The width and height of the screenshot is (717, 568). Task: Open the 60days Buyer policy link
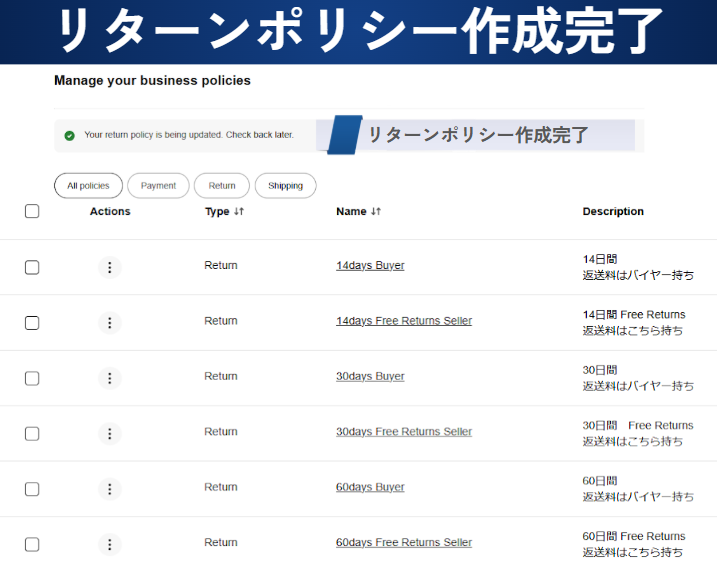370,487
